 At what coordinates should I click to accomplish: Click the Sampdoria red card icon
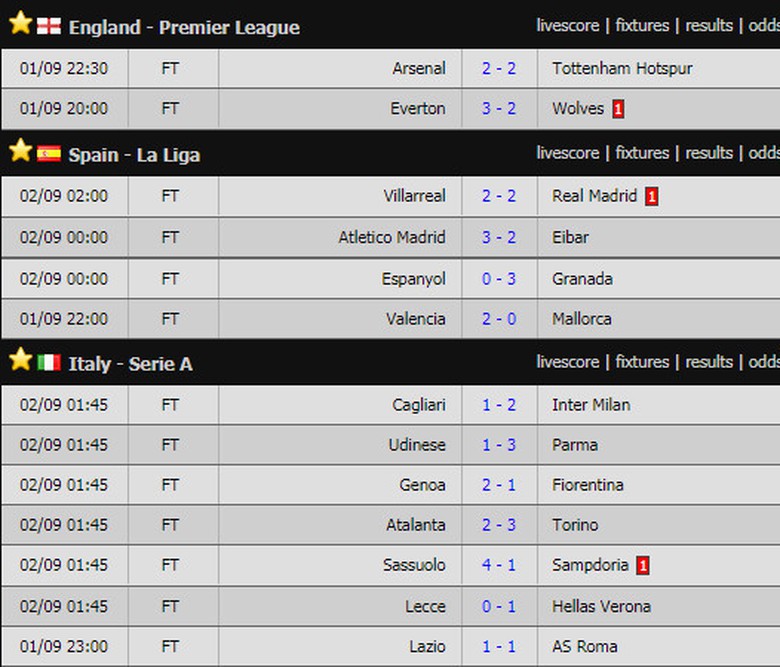(x=643, y=566)
